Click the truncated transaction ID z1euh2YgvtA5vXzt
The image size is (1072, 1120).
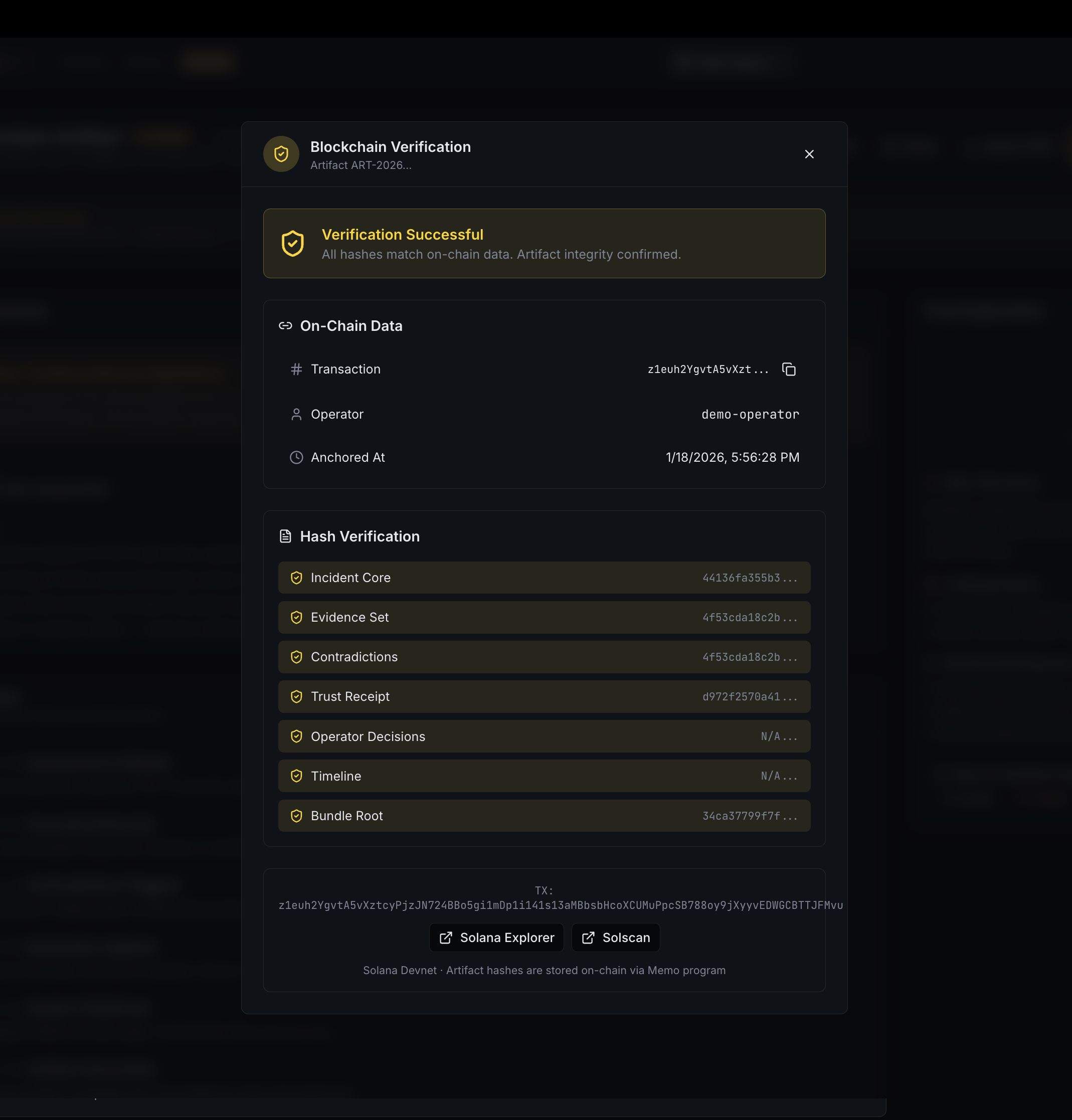(x=707, y=369)
